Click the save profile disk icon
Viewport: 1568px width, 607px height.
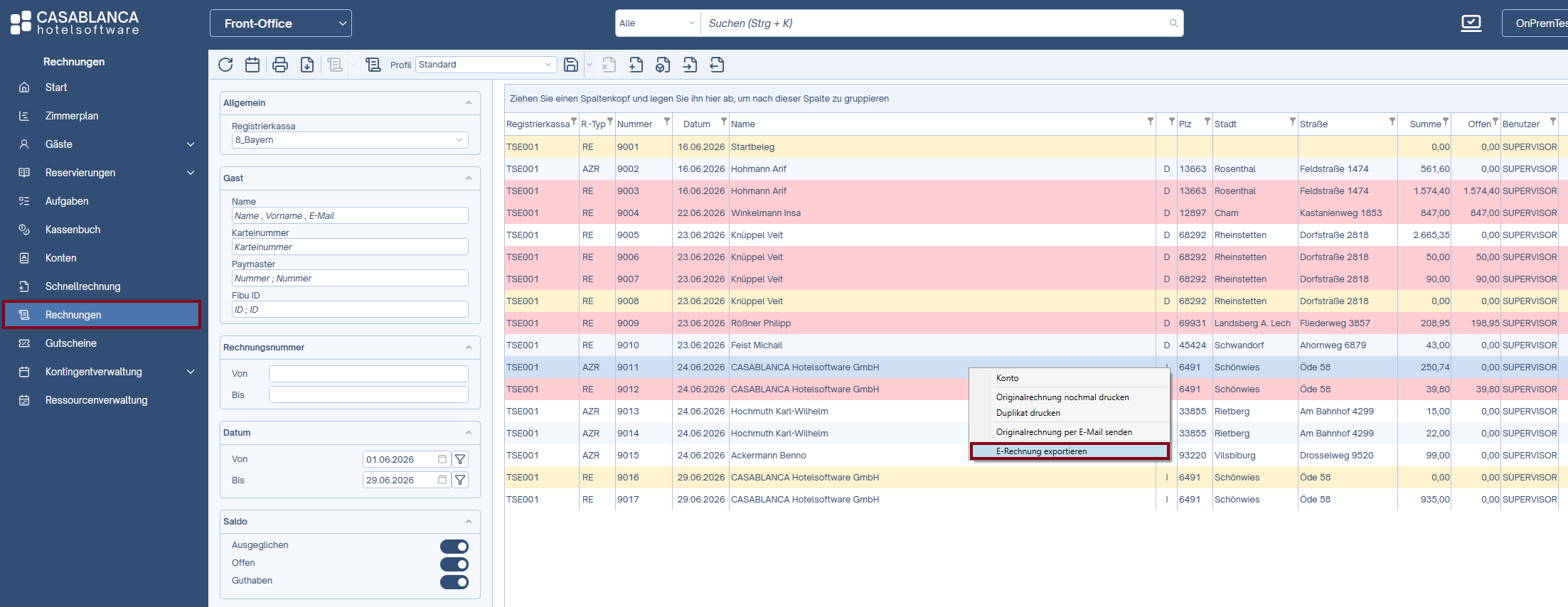pyautogui.click(x=570, y=65)
